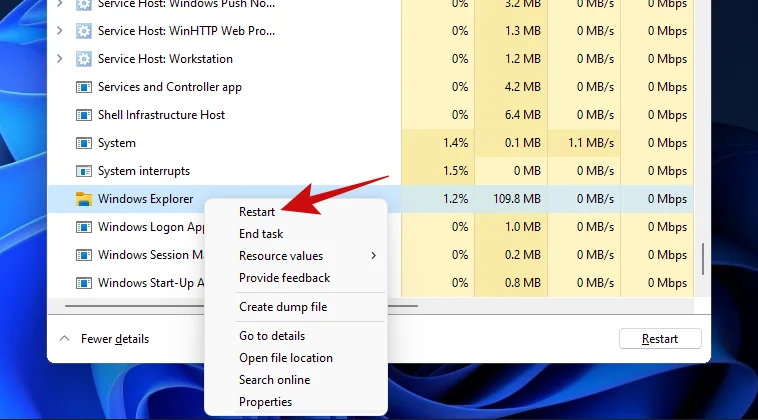Screen dimensions: 758x420
Task: Select the Services and Controller app name
Action: pyautogui.click(x=170, y=87)
